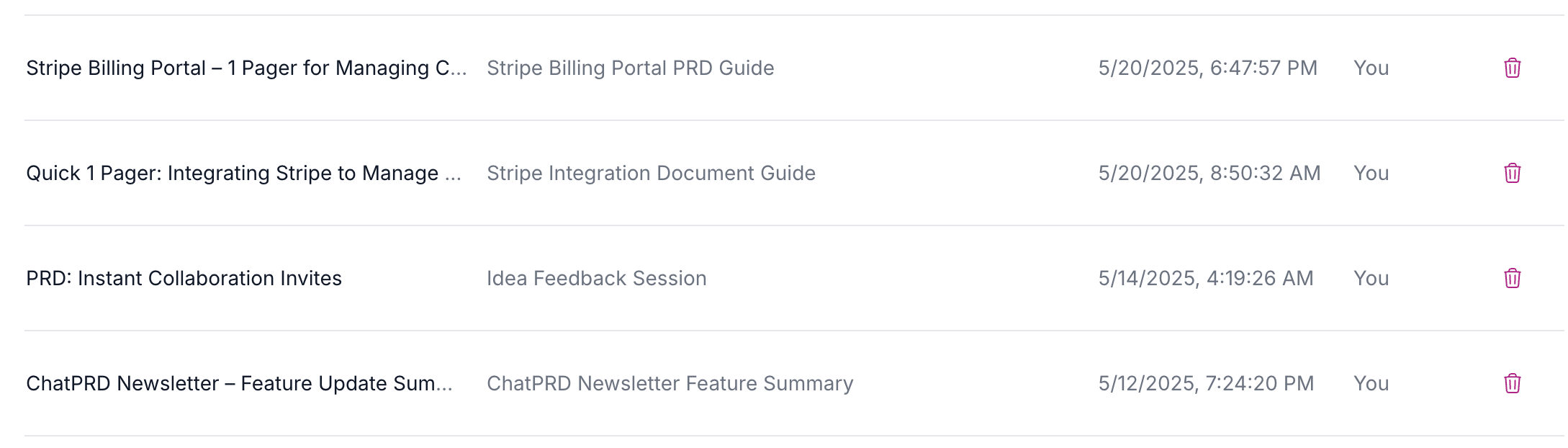Image resolution: width=1568 pixels, height=448 pixels.
Task: Delete the ChatPRD Newsletter document
Action: 1512,383
